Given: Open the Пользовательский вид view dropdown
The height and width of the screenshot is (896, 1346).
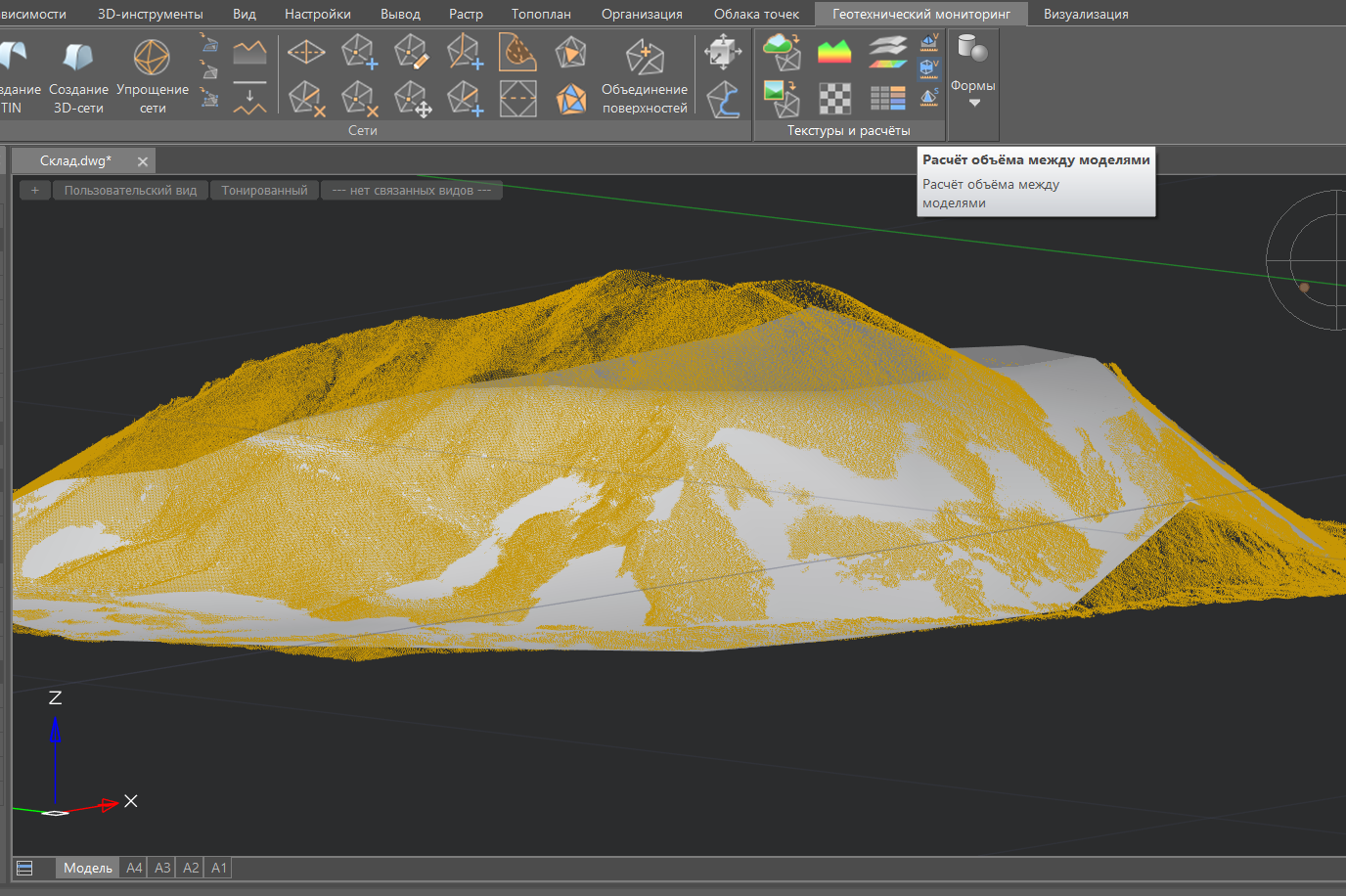Looking at the screenshot, I should (130, 191).
